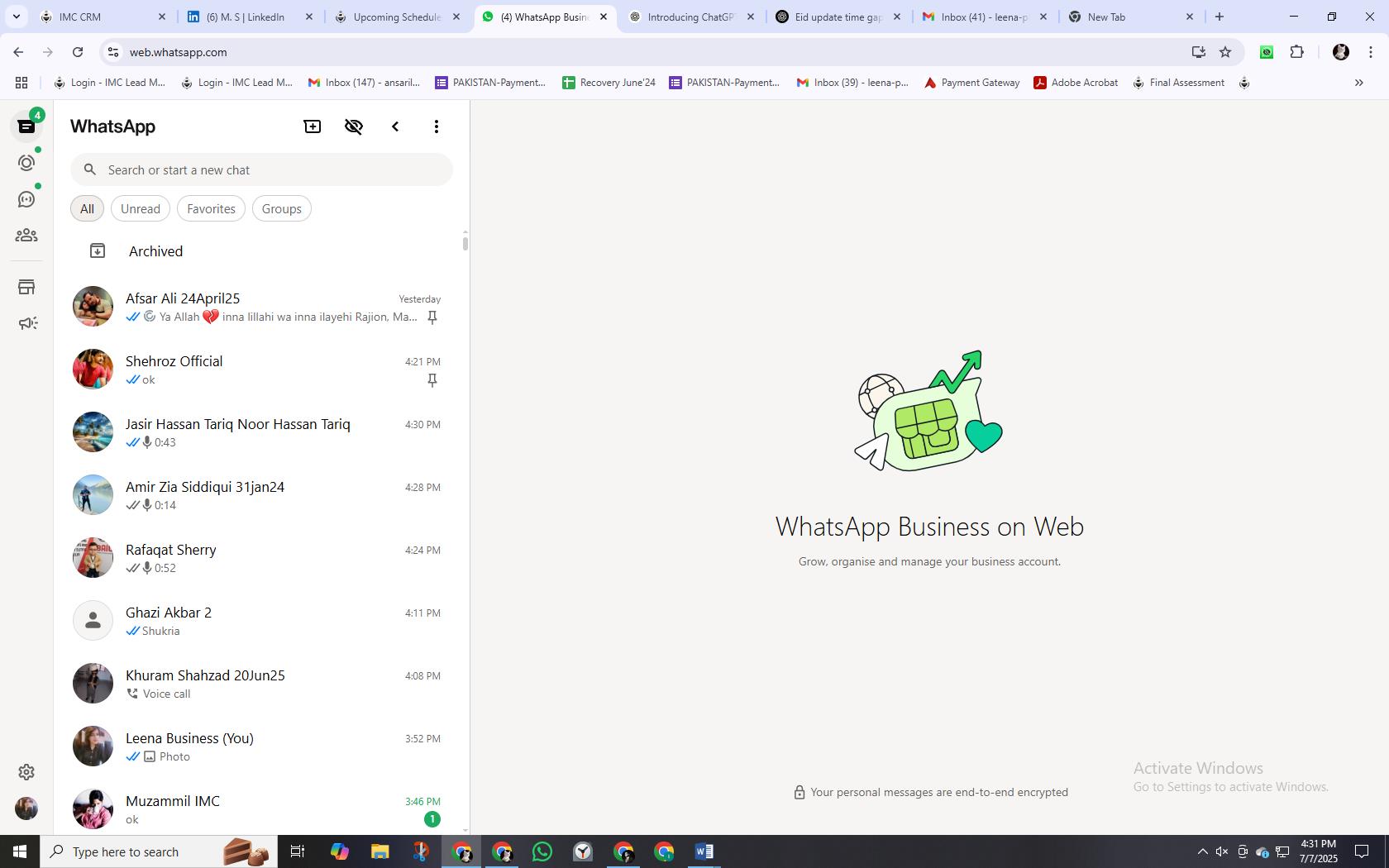Click pin icon on Afsar Ali chat

(x=432, y=317)
